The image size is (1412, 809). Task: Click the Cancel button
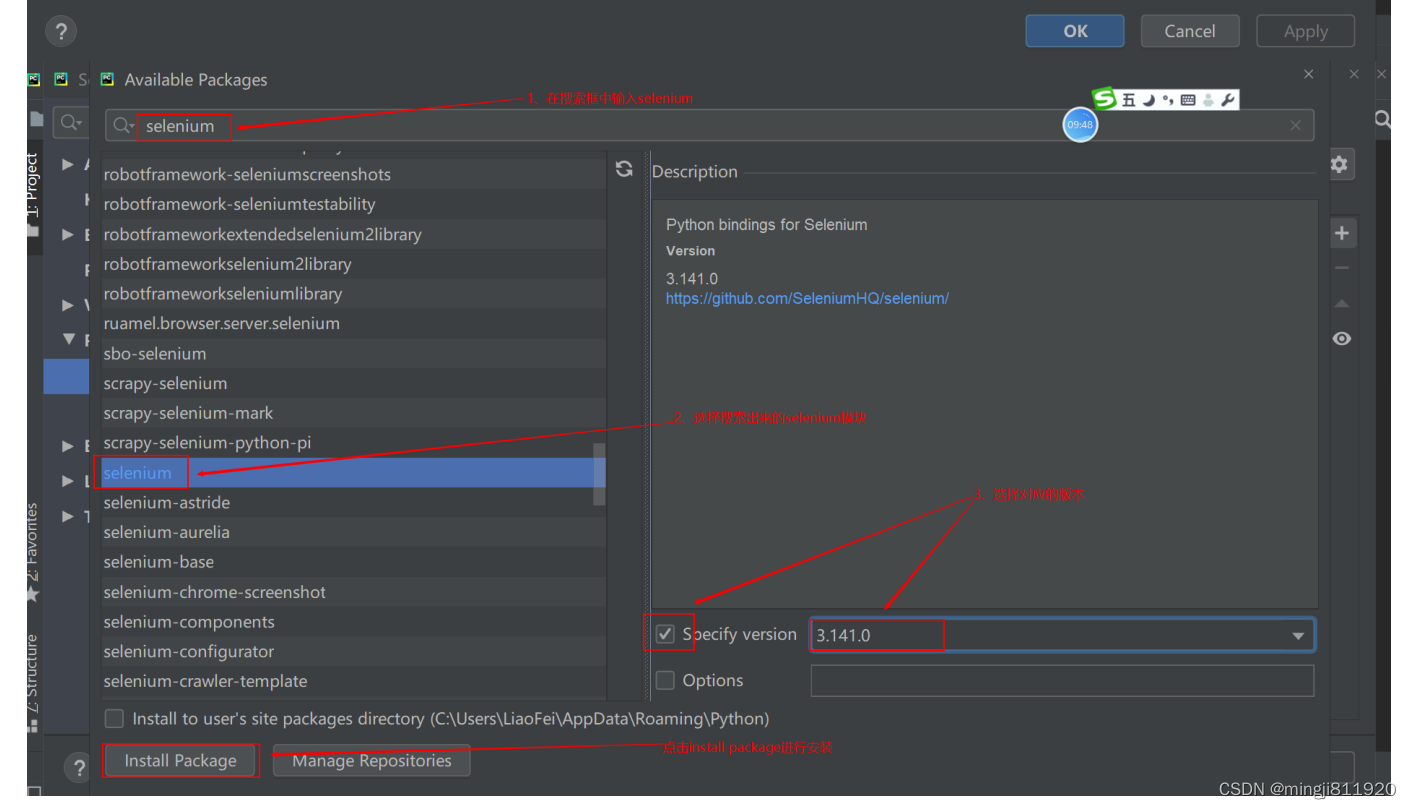click(x=1190, y=31)
